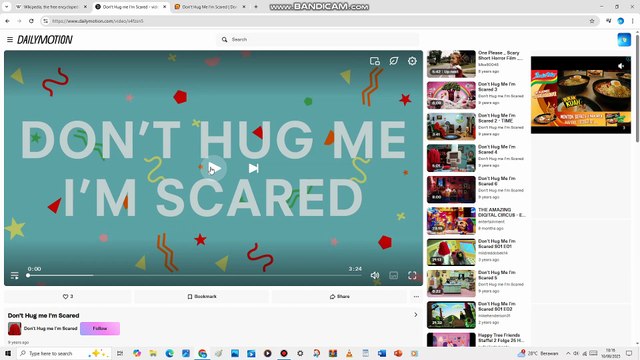Viewport: 640px width, 360px height.
Task: Click the video progress bar
Action: pyautogui.click(x=194, y=276)
